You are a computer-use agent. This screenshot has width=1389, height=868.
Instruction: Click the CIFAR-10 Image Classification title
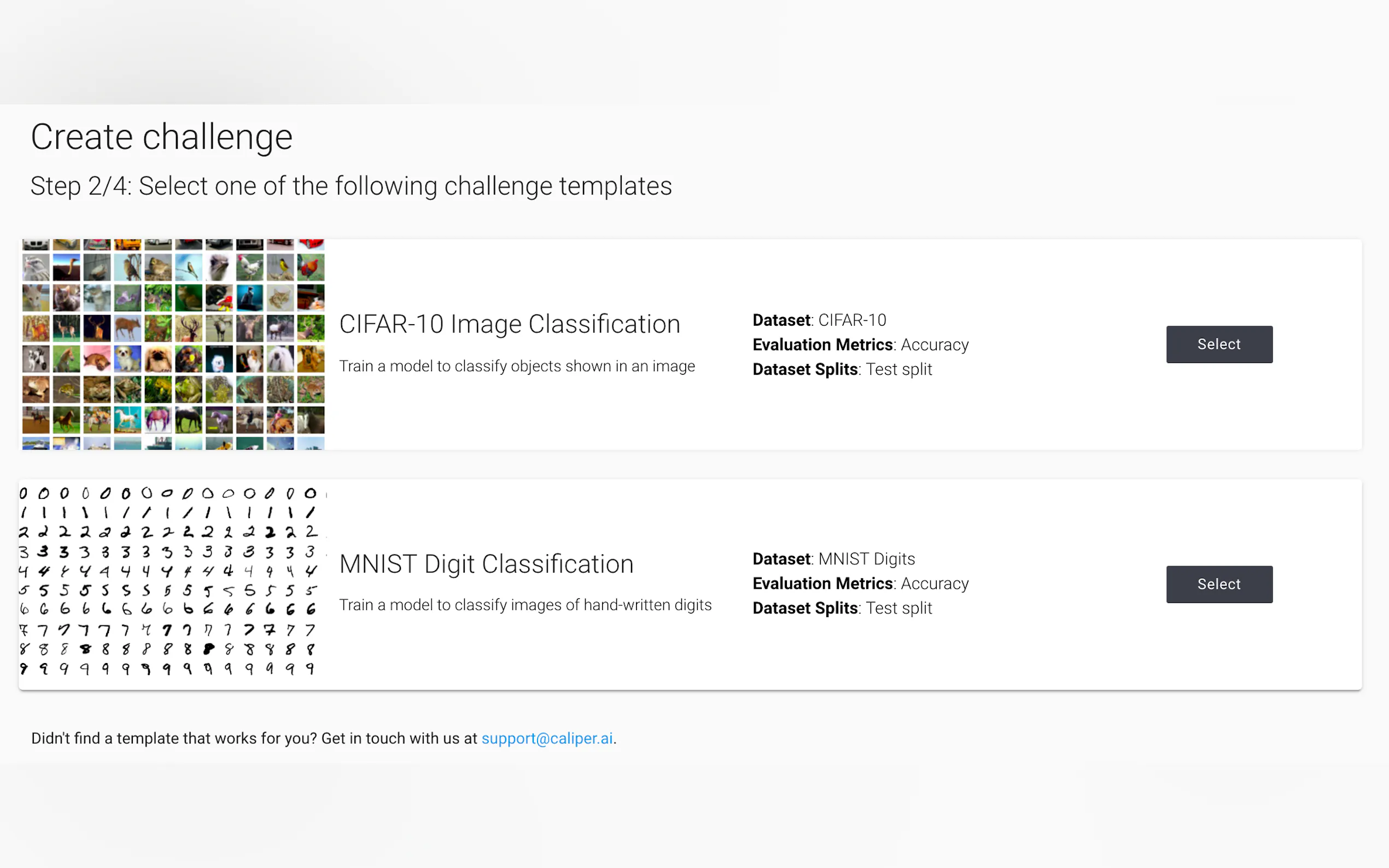click(x=509, y=324)
